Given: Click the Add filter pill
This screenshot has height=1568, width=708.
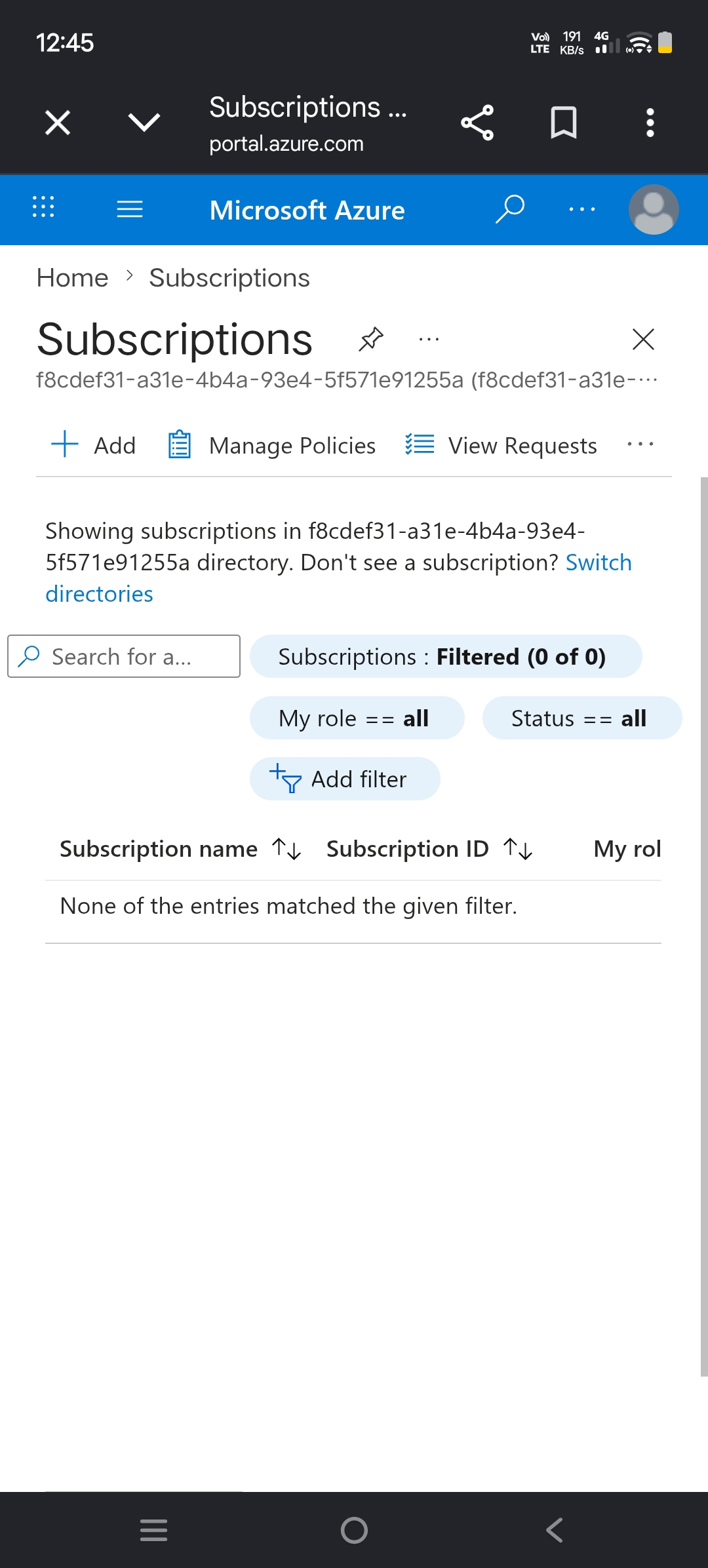Looking at the screenshot, I should 345,779.
